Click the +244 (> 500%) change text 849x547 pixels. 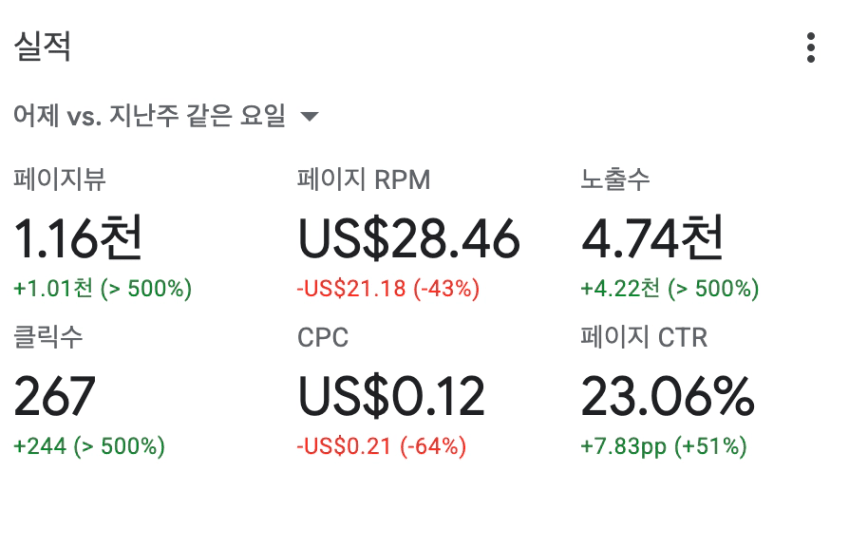[x=89, y=446]
